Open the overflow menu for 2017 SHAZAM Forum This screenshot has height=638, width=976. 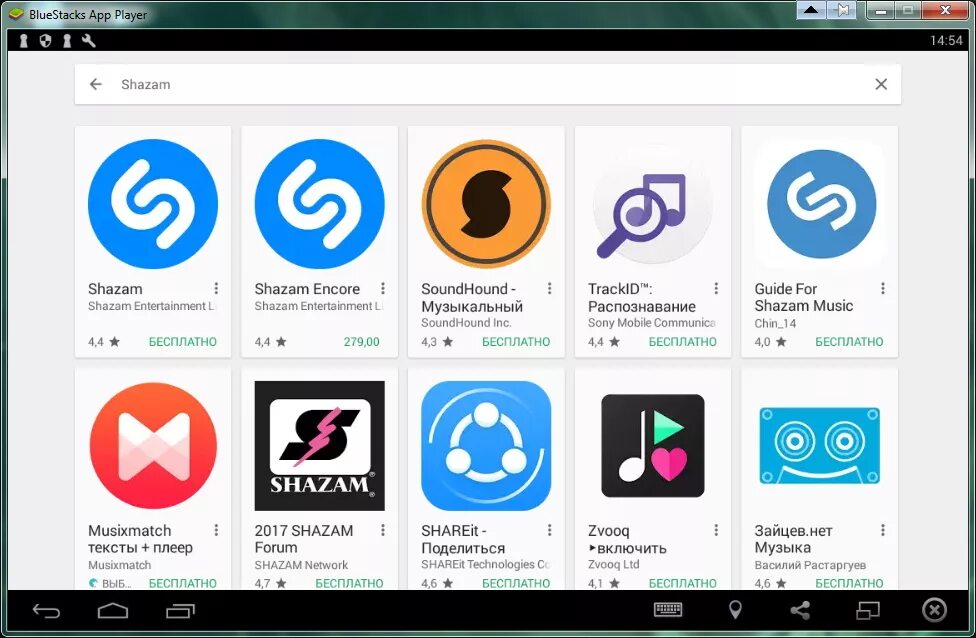click(x=383, y=530)
